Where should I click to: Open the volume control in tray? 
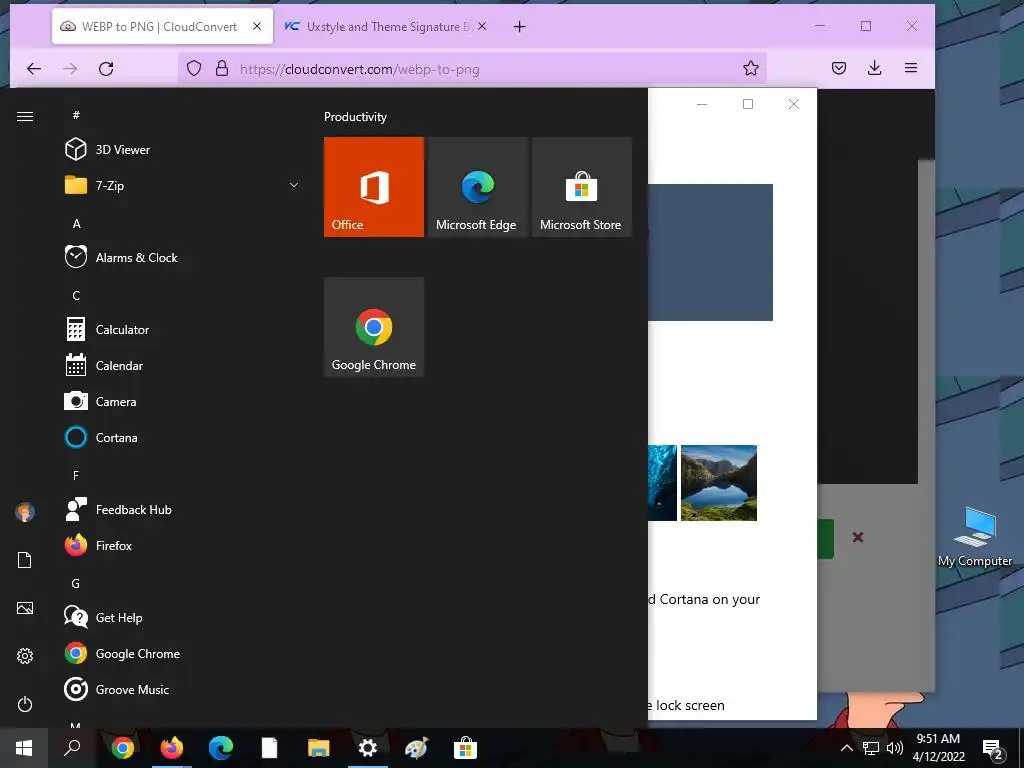coord(895,748)
